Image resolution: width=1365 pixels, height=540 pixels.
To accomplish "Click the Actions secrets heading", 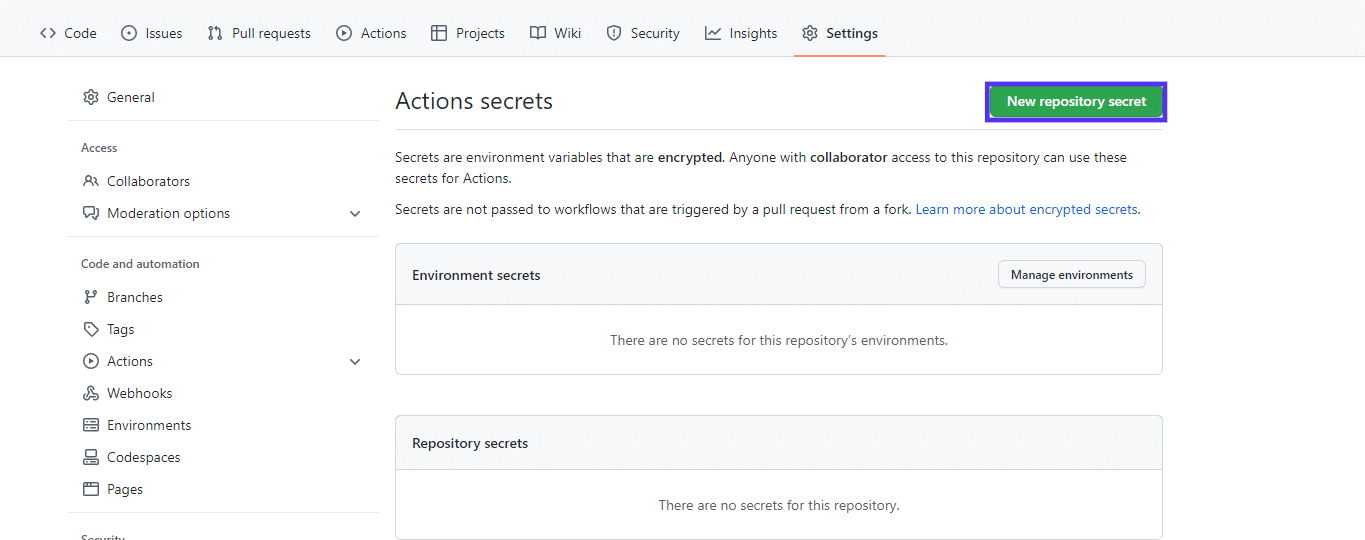I will point(474,101).
